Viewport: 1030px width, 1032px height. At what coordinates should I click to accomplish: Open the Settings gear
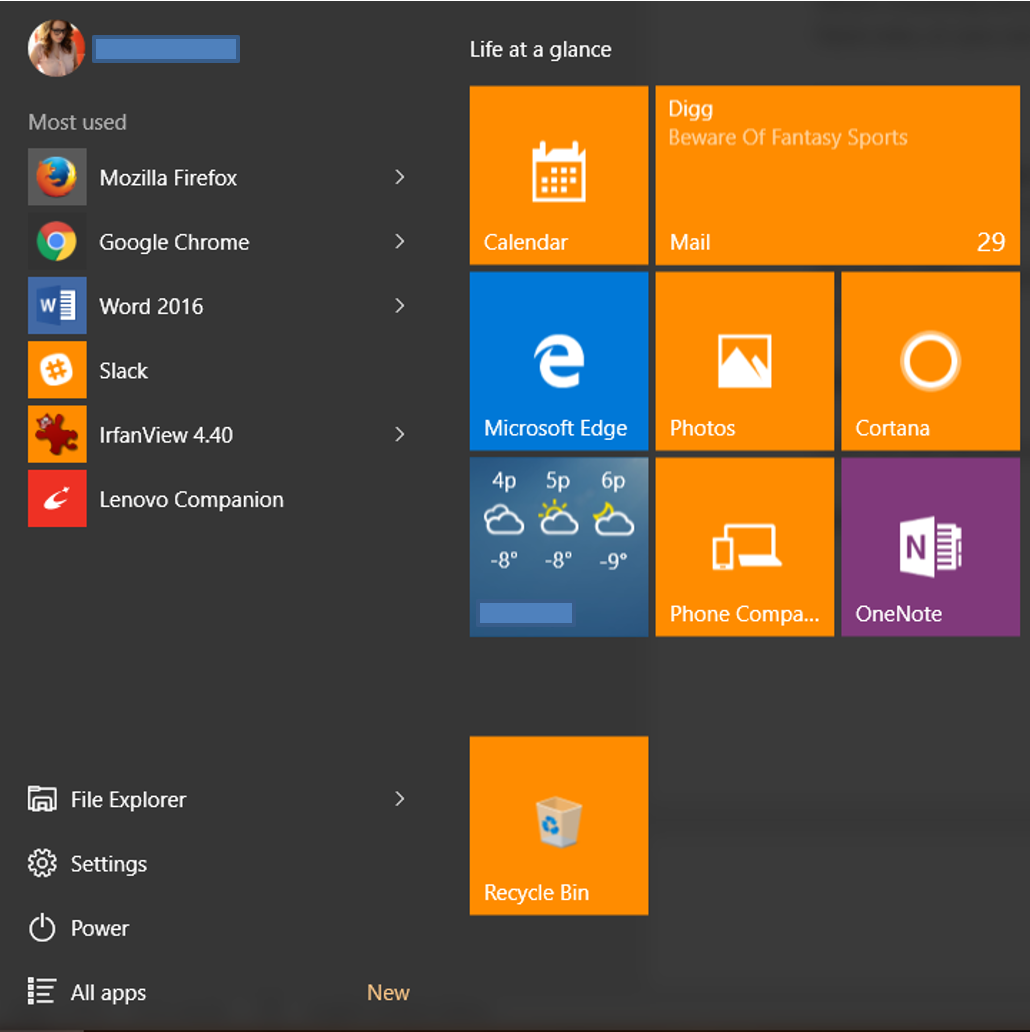(108, 863)
